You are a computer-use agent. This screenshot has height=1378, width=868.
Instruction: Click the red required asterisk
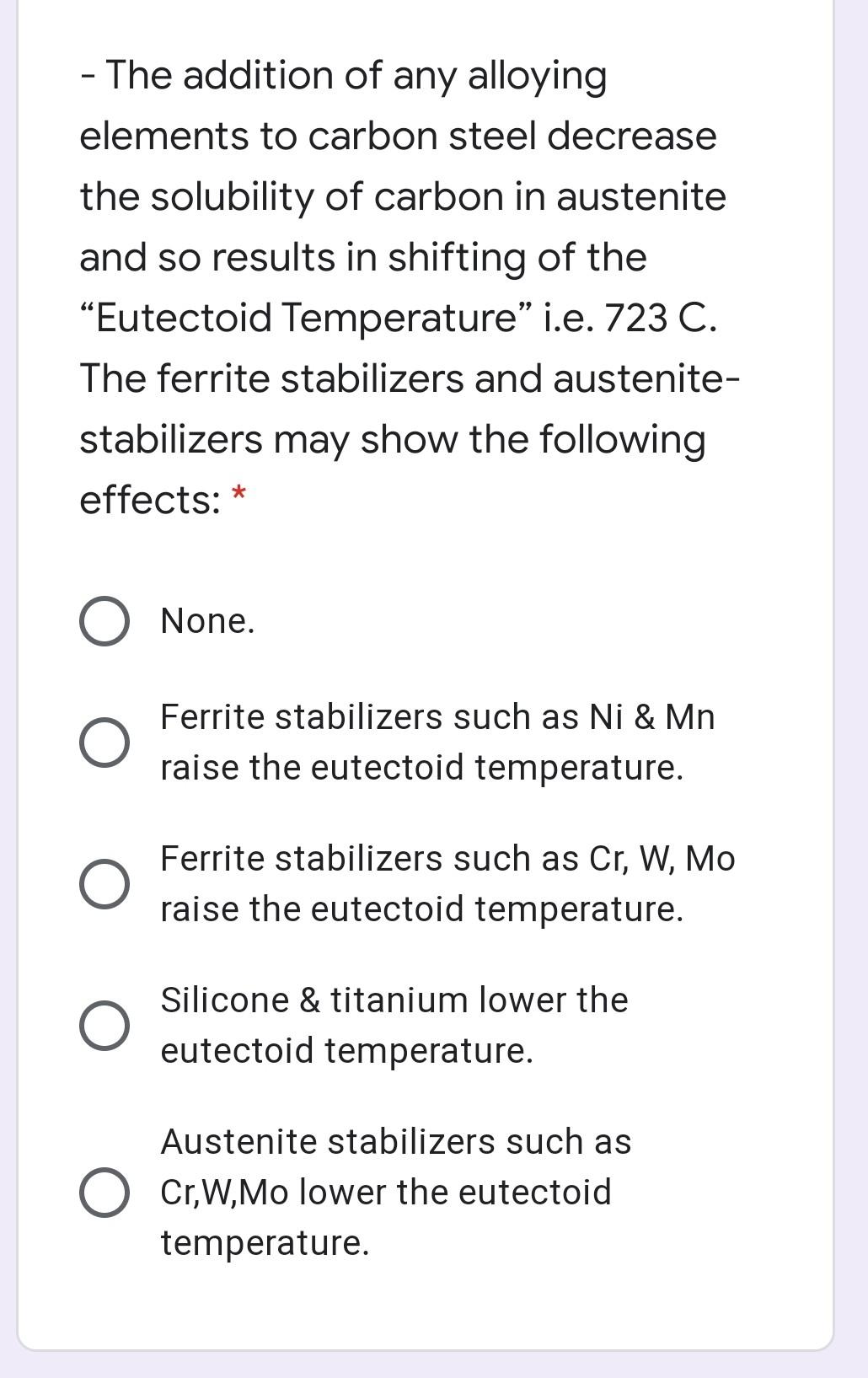pyautogui.click(x=238, y=493)
